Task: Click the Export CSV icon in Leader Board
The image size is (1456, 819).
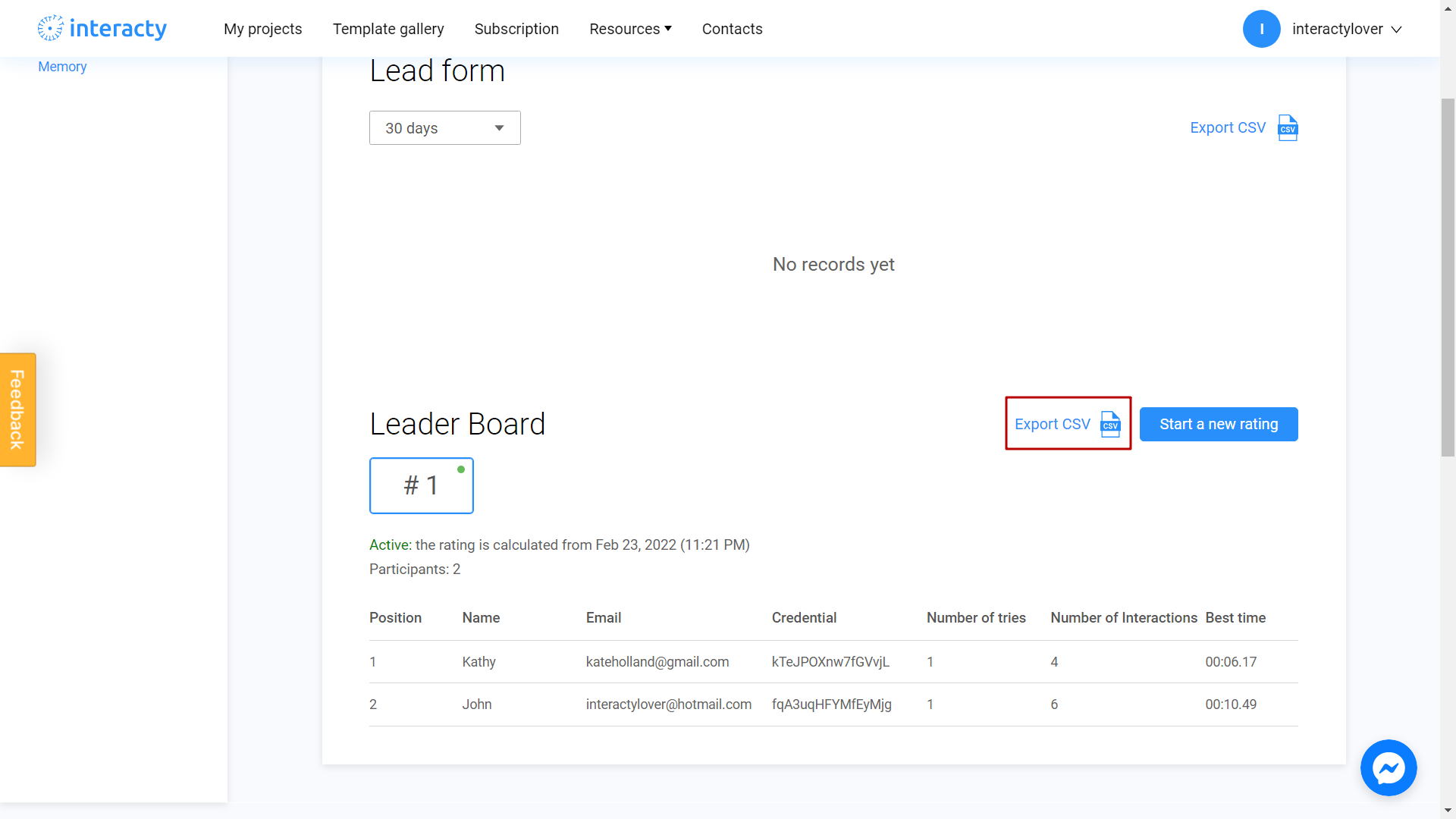Action: pos(1110,423)
